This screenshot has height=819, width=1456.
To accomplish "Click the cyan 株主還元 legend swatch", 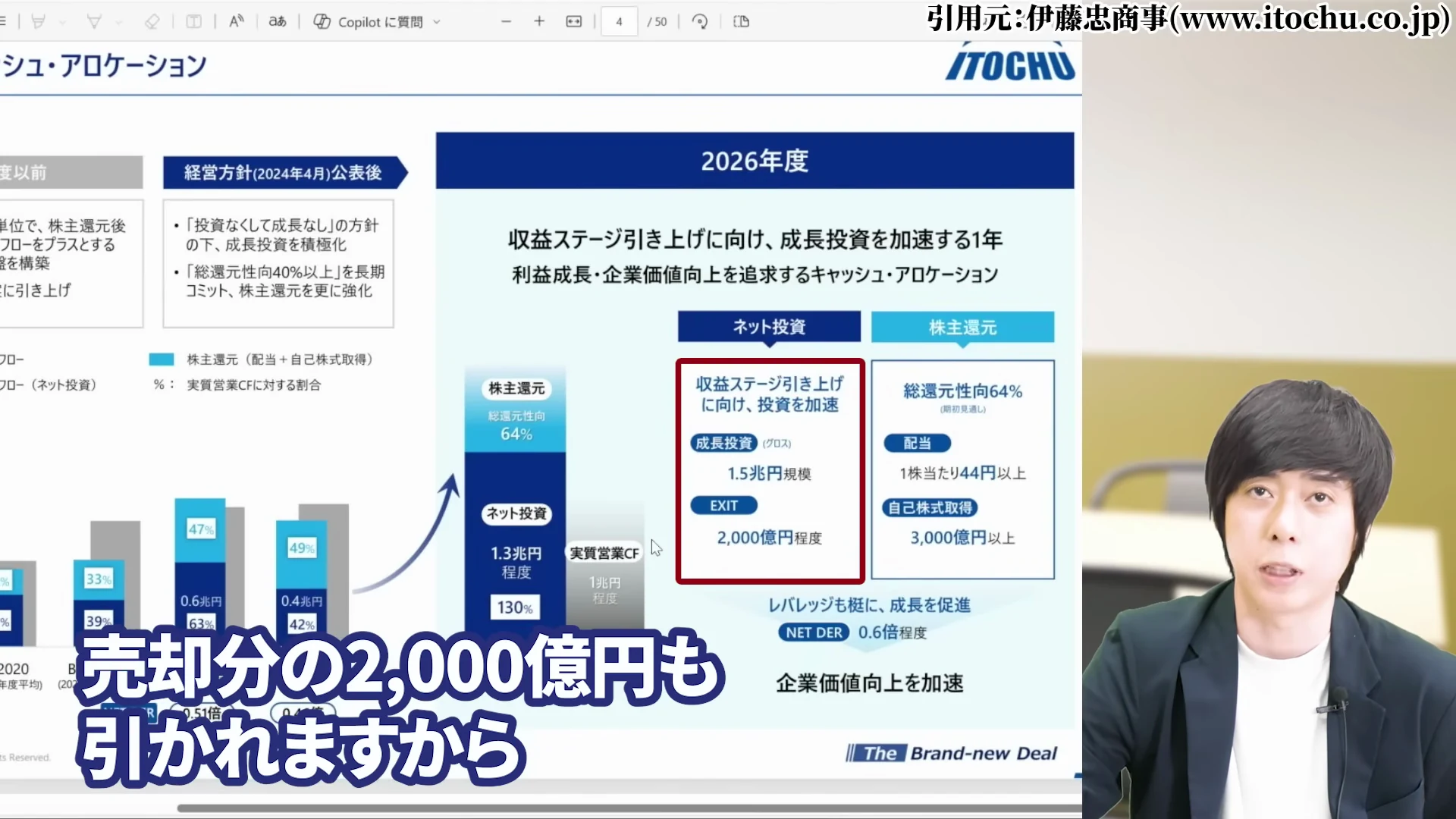I will (162, 359).
